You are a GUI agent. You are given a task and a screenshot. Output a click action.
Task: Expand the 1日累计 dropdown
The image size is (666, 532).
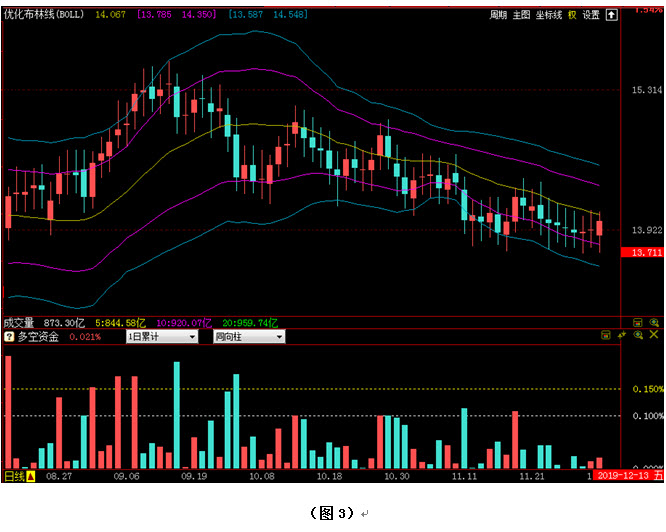tap(161, 338)
